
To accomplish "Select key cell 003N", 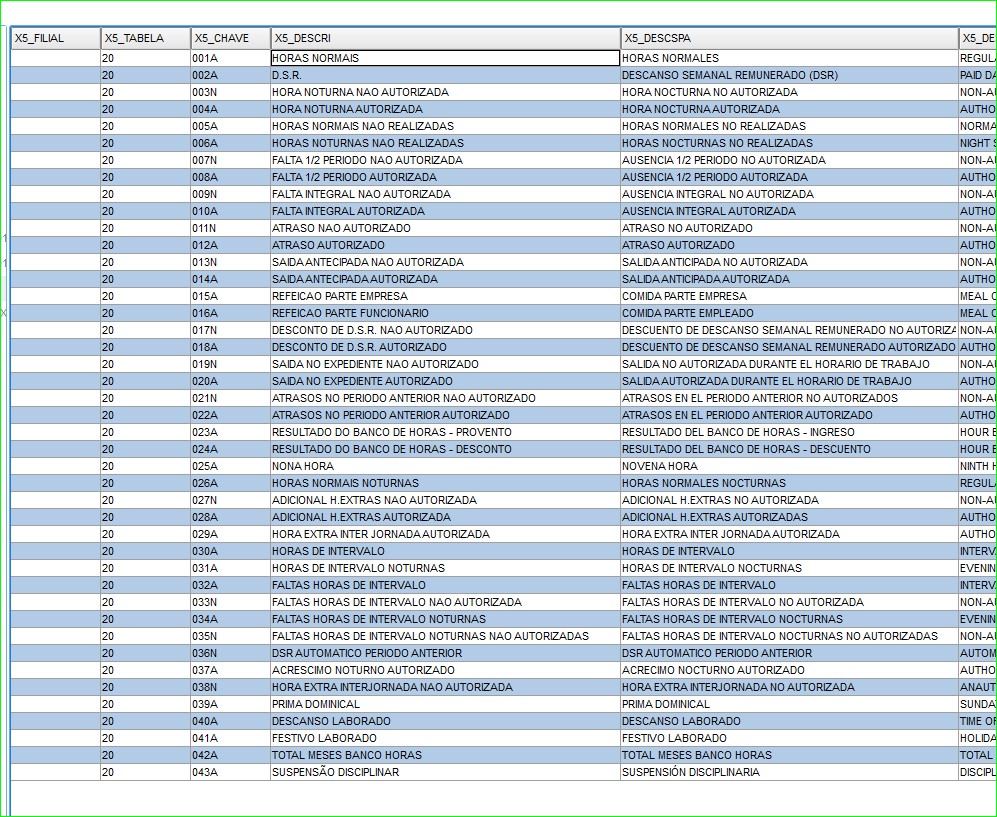I will click(231, 92).
